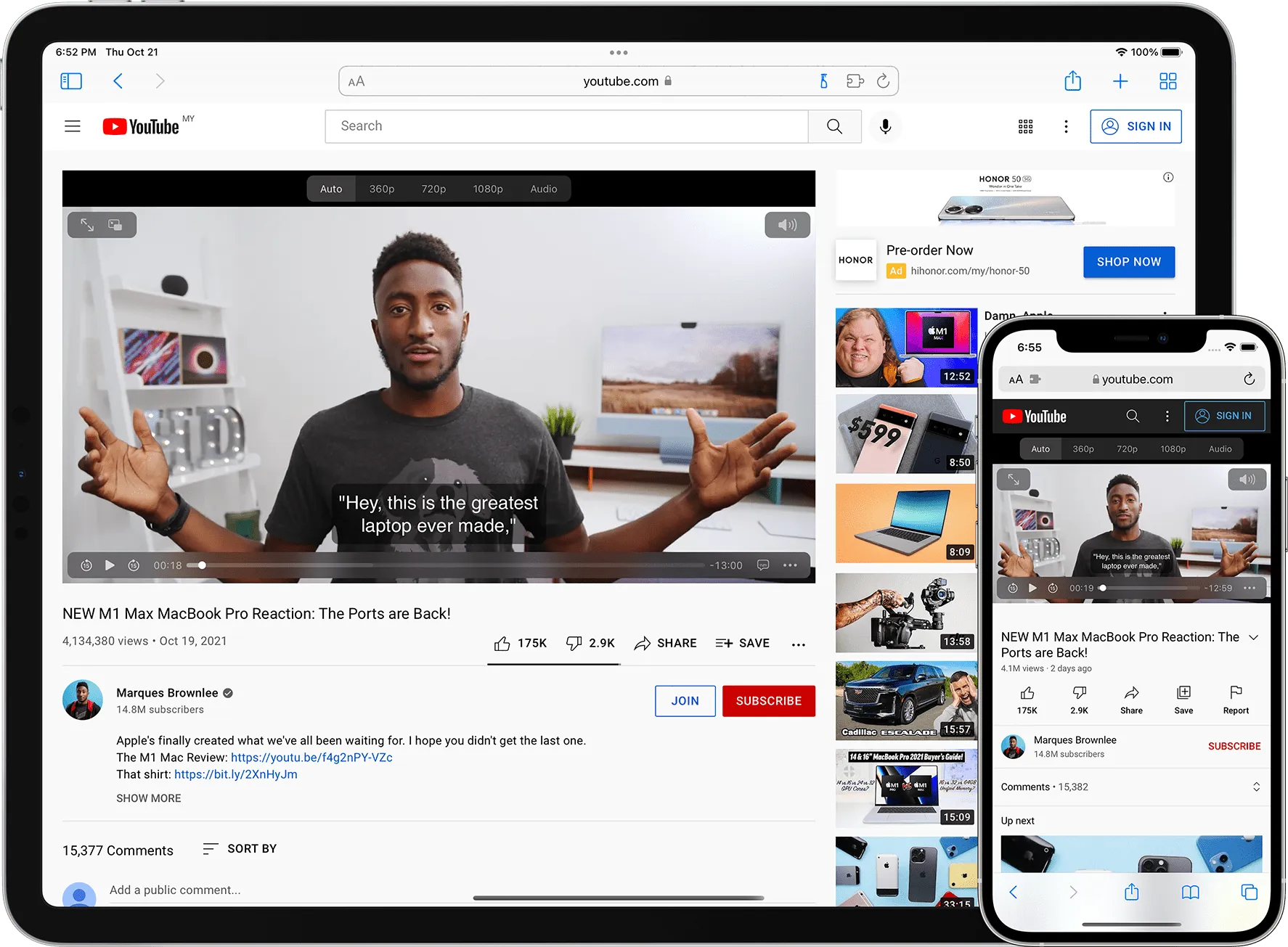Open Safari tab overview grid on iPad
Screen dimensions: 1288x947
click(1167, 81)
